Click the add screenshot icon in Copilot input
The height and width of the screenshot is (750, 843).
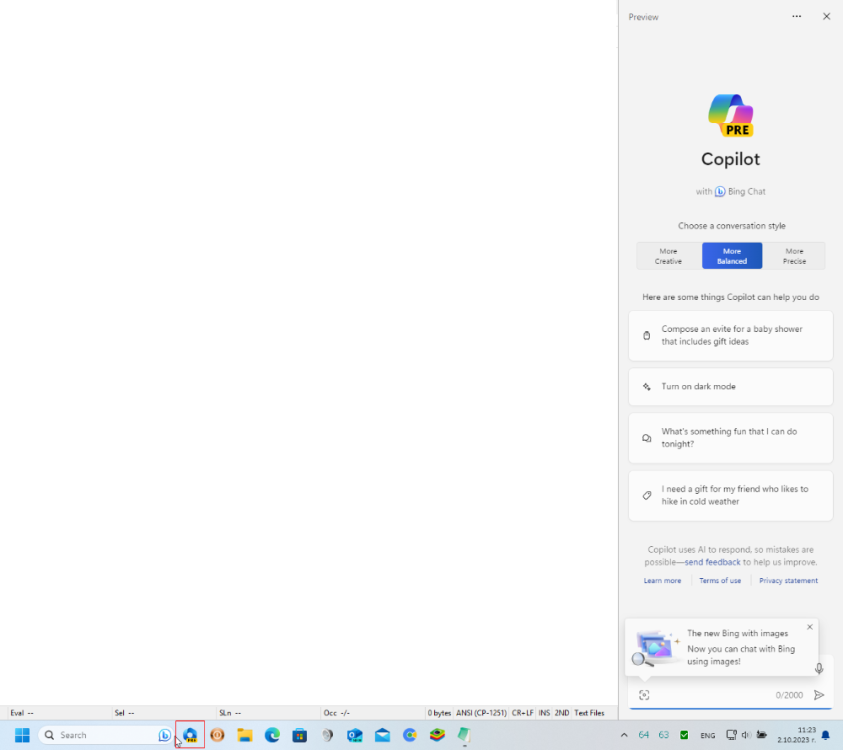pyautogui.click(x=644, y=695)
